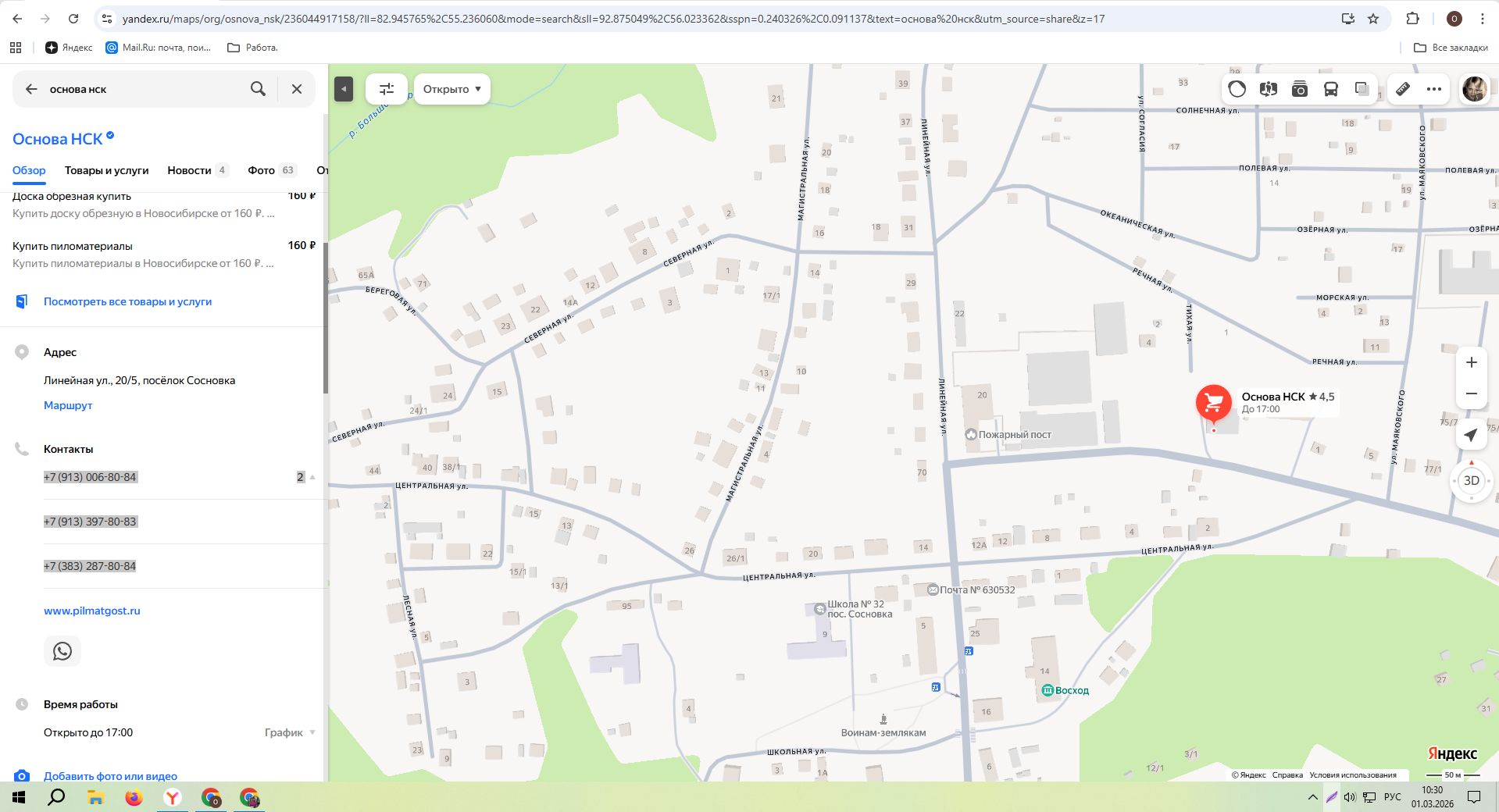1499x812 pixels.
Task: Switch map to 3D view
Action: click(x=1471, y=481)
